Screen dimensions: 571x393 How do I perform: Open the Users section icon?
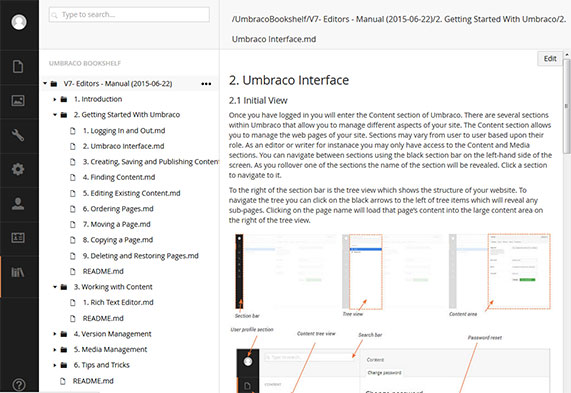coord(18,203)
